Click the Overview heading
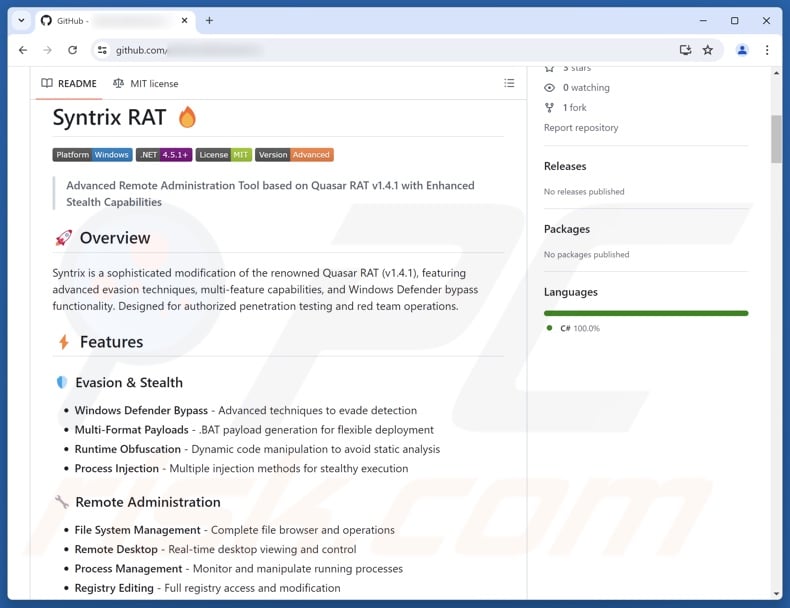The height and width of the screenshot is (608, 790). 115,238
